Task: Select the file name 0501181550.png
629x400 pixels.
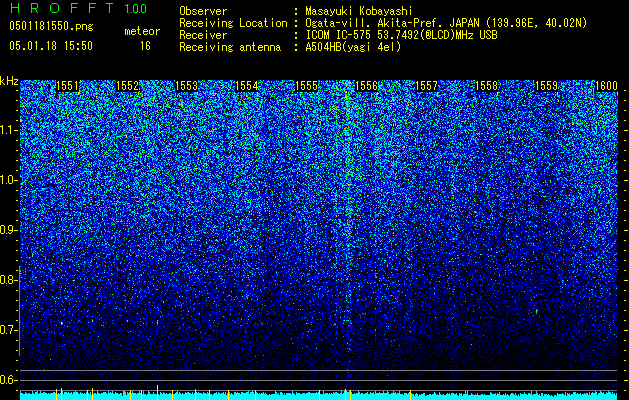Action: tap(51, 26)
